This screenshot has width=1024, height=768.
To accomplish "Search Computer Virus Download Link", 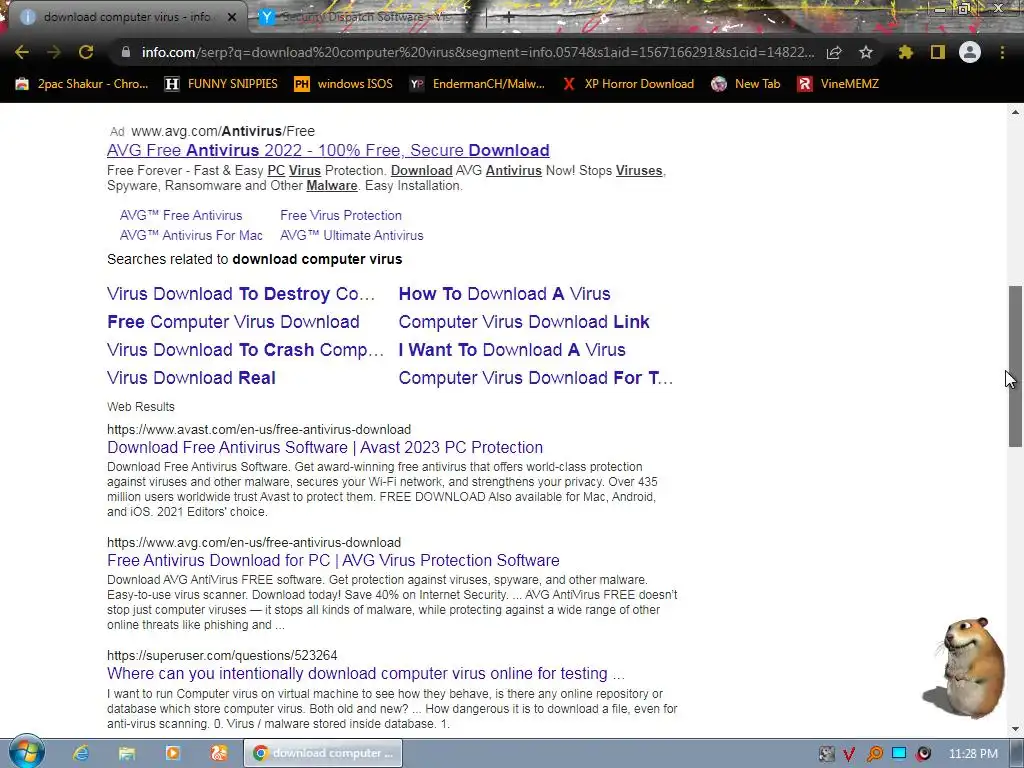I will point(524,322).
